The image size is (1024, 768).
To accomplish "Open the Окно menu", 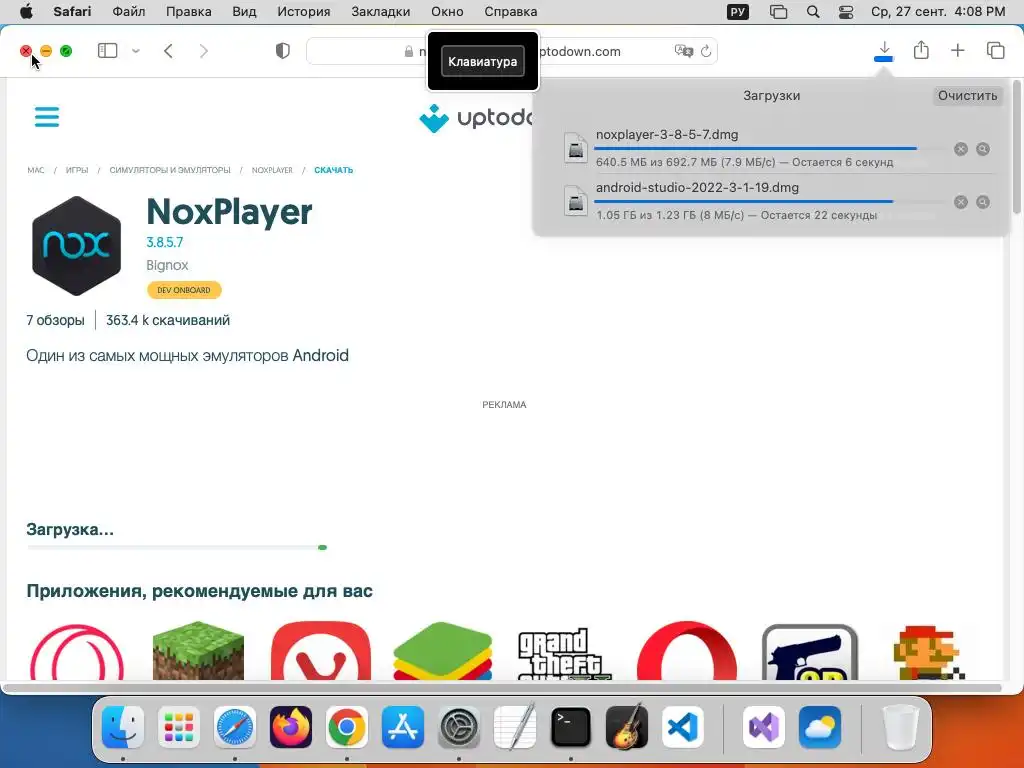I will [x=447, y=12].
